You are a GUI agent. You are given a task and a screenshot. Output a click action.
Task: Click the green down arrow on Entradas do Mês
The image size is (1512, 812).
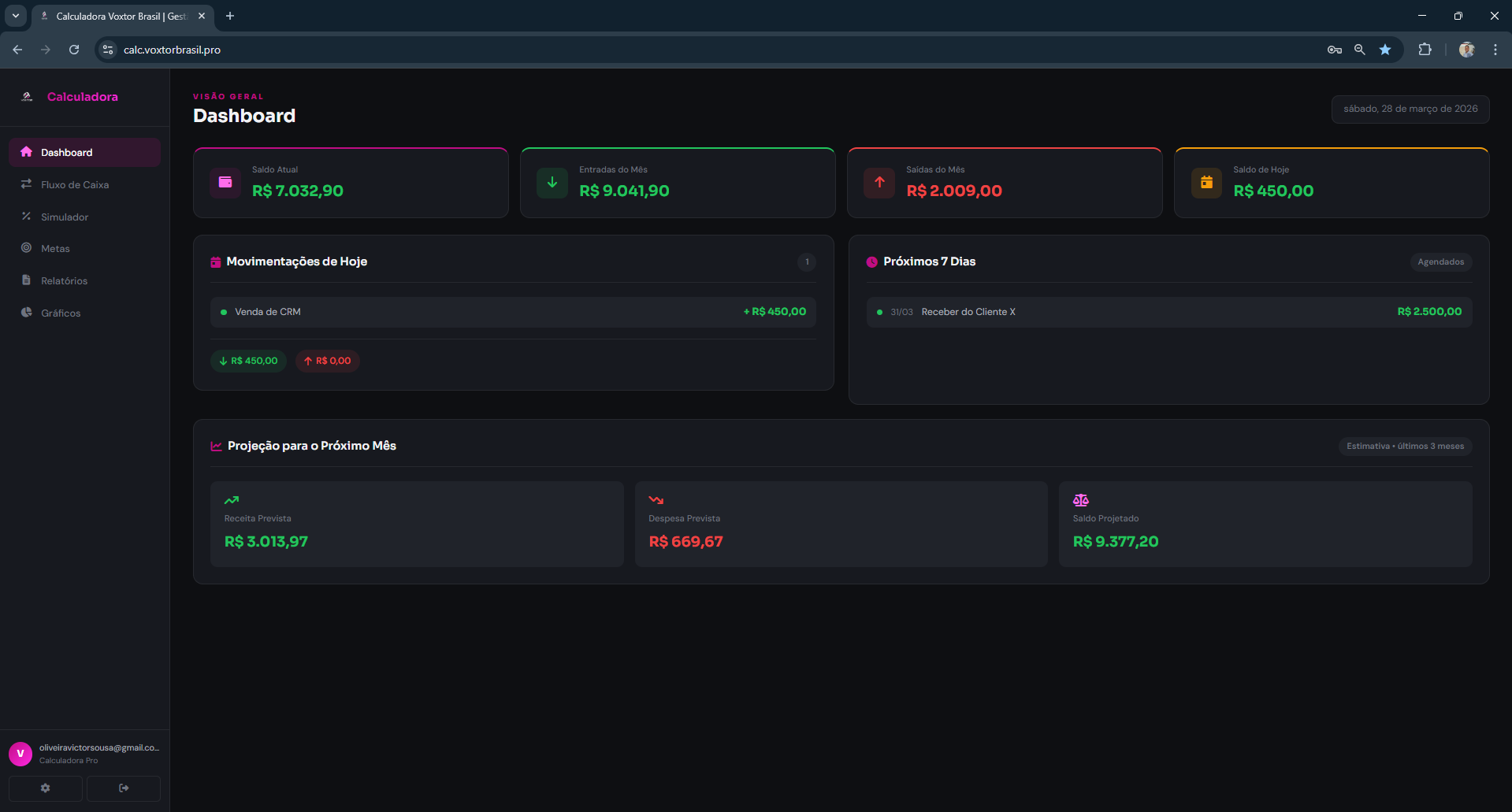pyautogui.click(x=552, y=182)
